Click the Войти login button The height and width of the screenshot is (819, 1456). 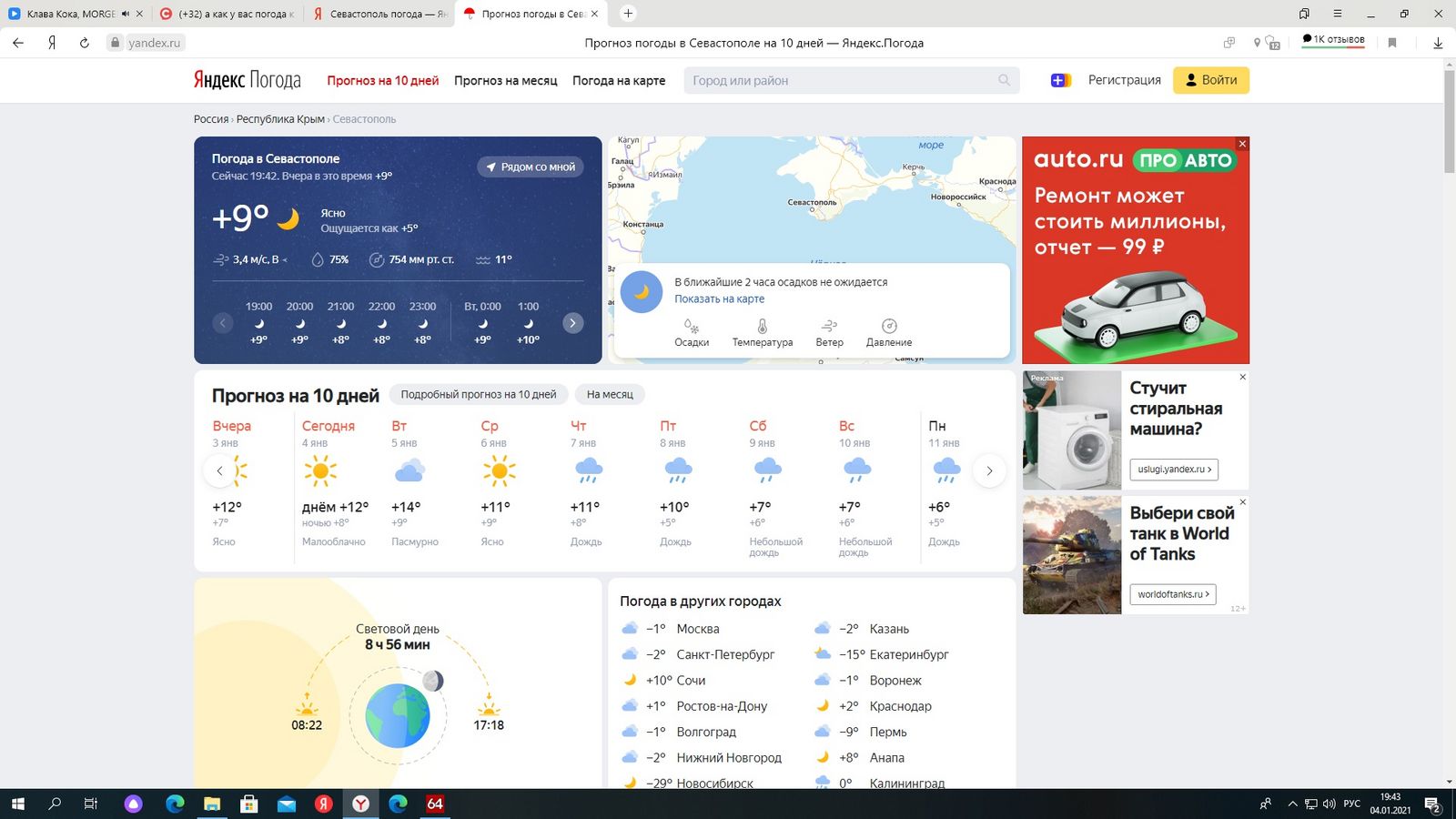[1211, 80]
